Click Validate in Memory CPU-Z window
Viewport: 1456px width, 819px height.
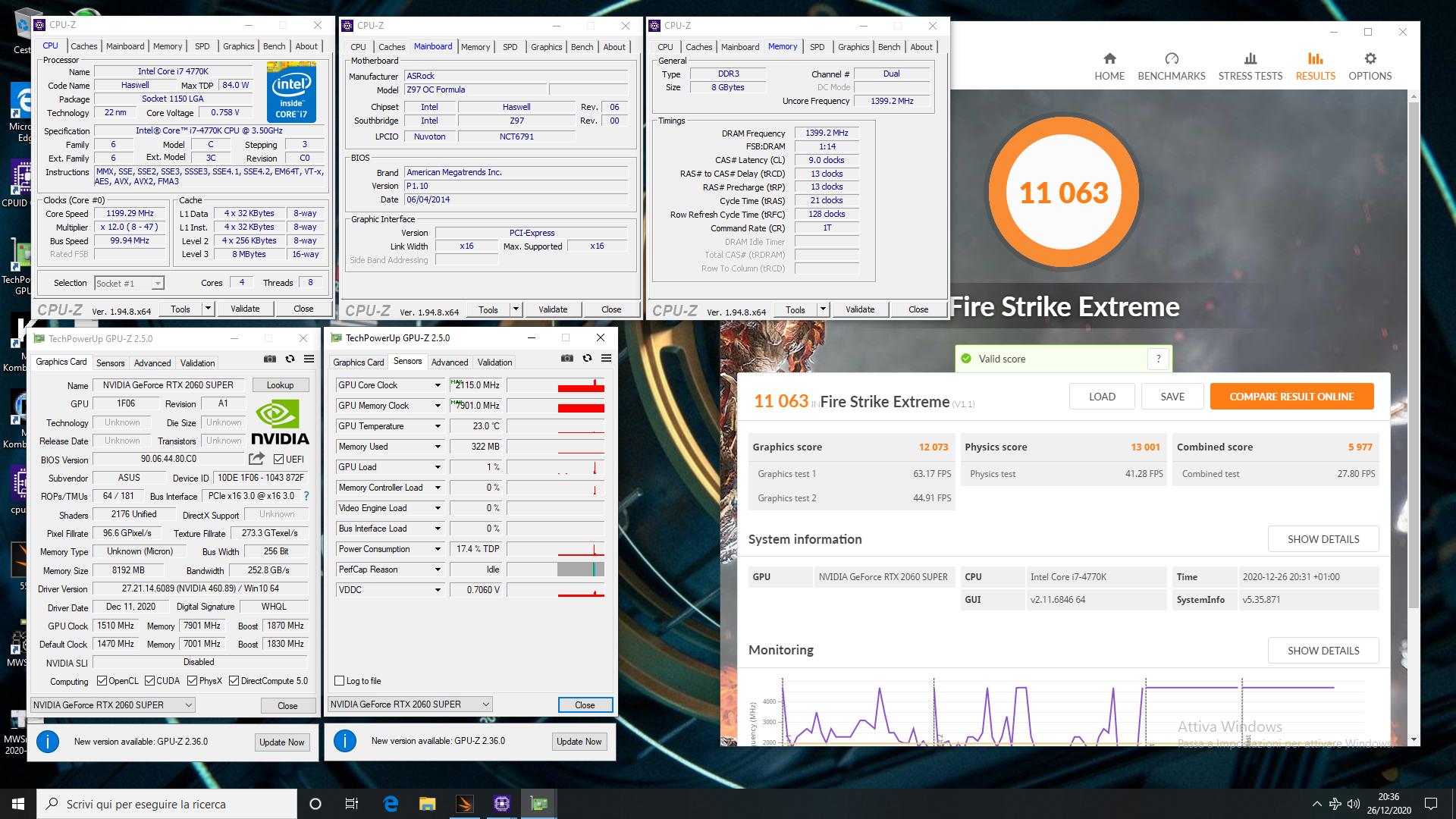(x=859, y=309)
